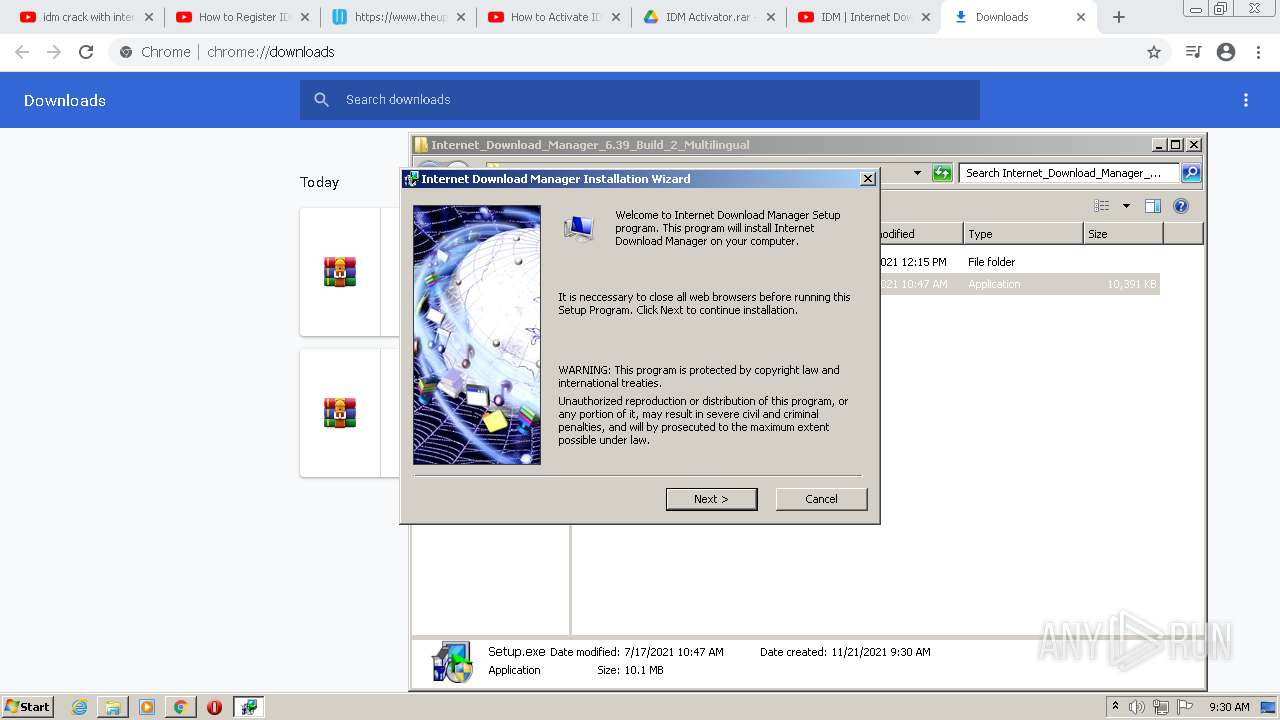Close the Internet Download Manager wizard dialog
Image resolution: width=1280 pixels, height=720 pixels.
pos(868,178)
